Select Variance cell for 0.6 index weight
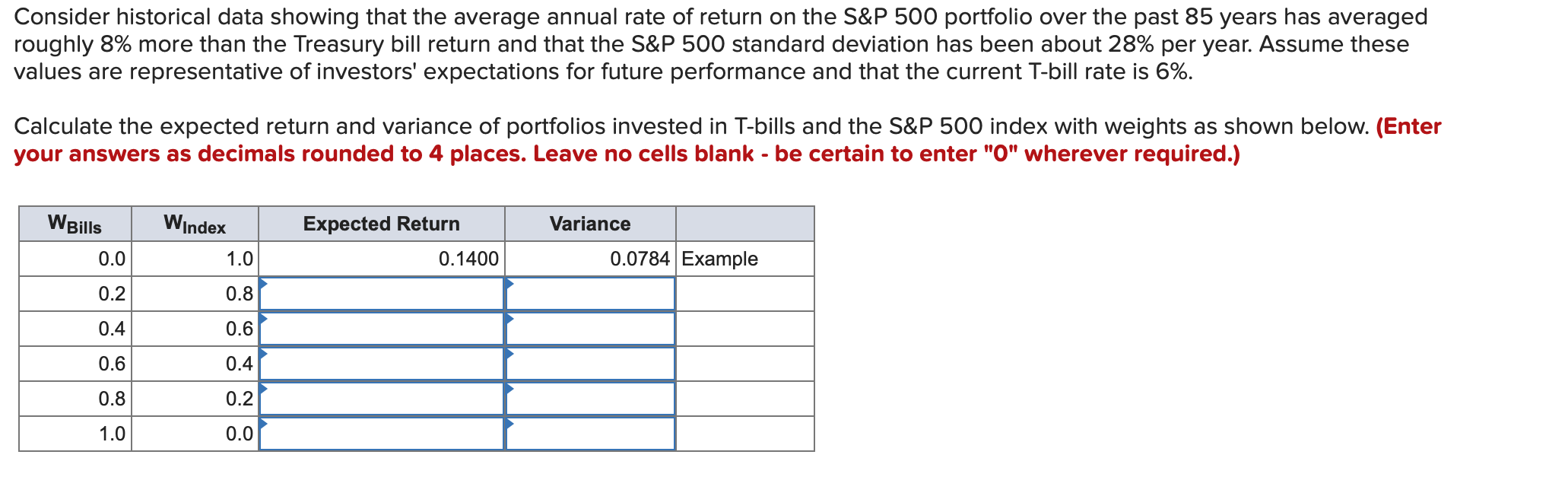Image resolution: width=1568 pixels, height=496 pixels. [x=590, y=329]
